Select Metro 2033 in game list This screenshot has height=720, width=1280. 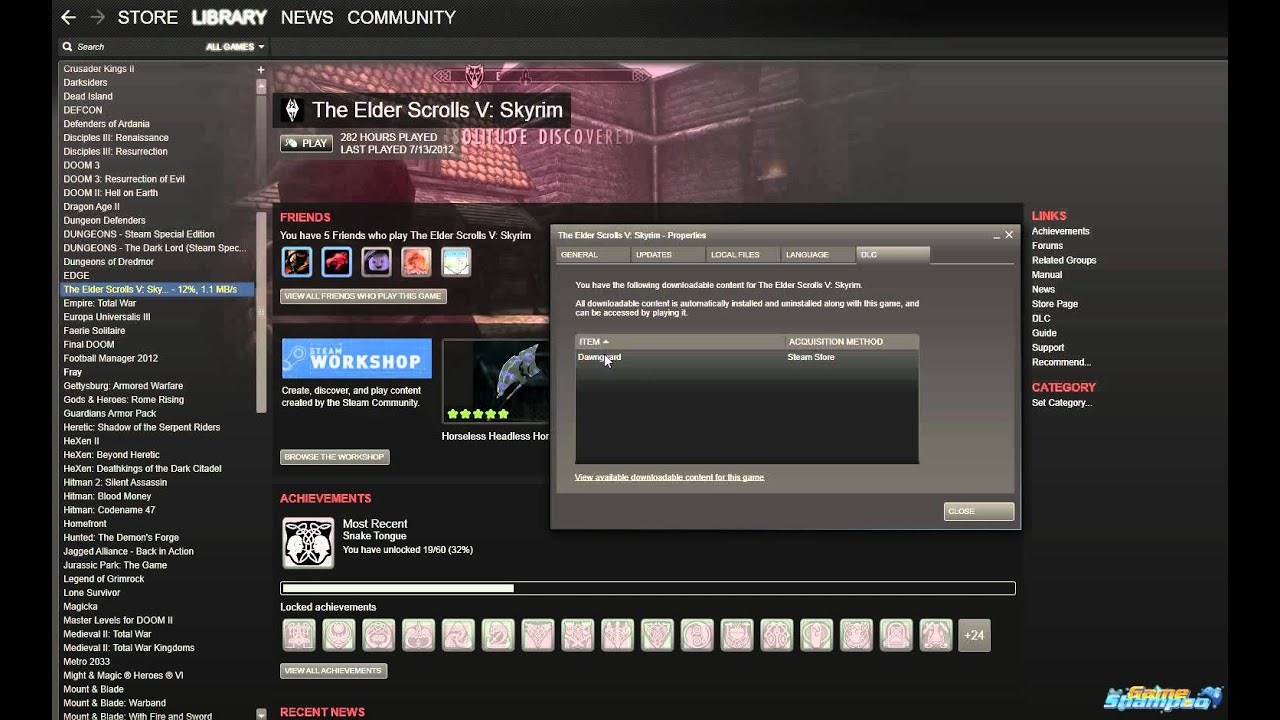coord(87,662)
